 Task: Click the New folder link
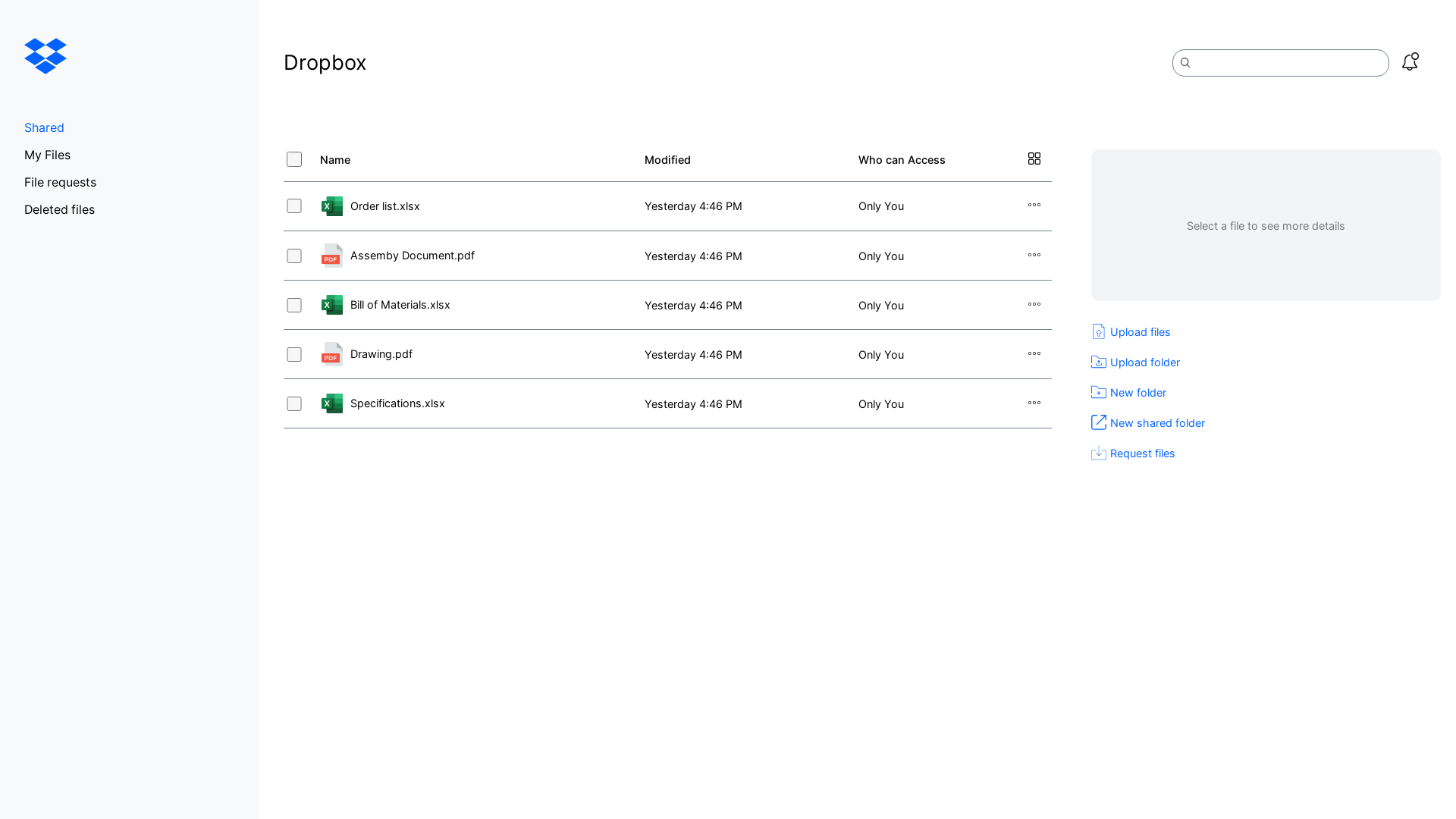coord(1138,393)
